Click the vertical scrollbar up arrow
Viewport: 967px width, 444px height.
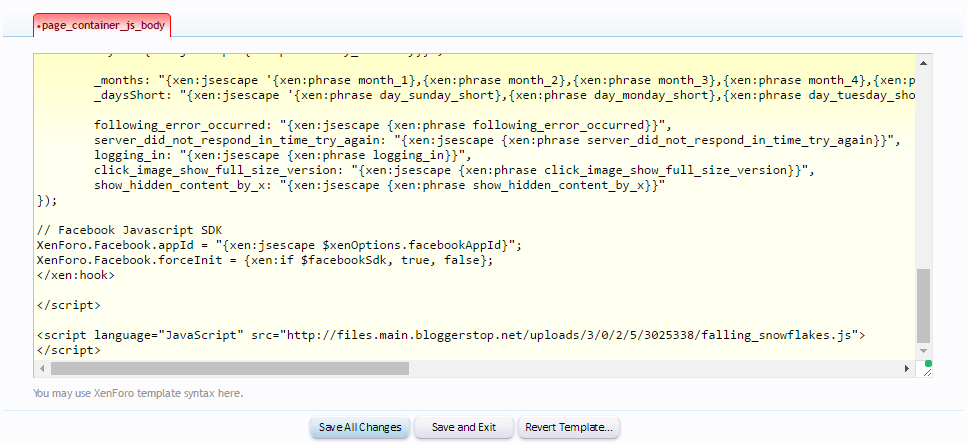tap(923, 63)
